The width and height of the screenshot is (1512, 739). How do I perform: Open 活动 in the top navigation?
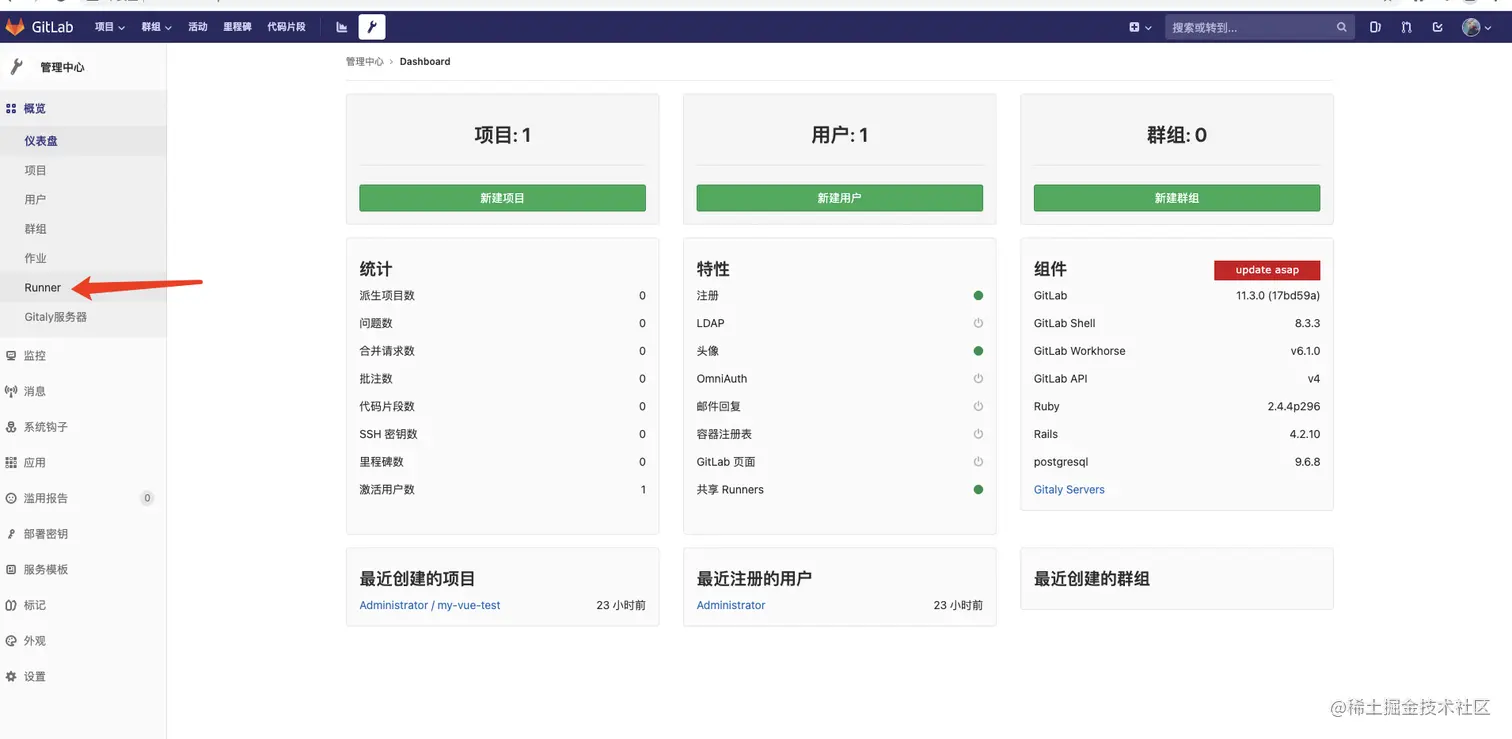tap(198, 27)
